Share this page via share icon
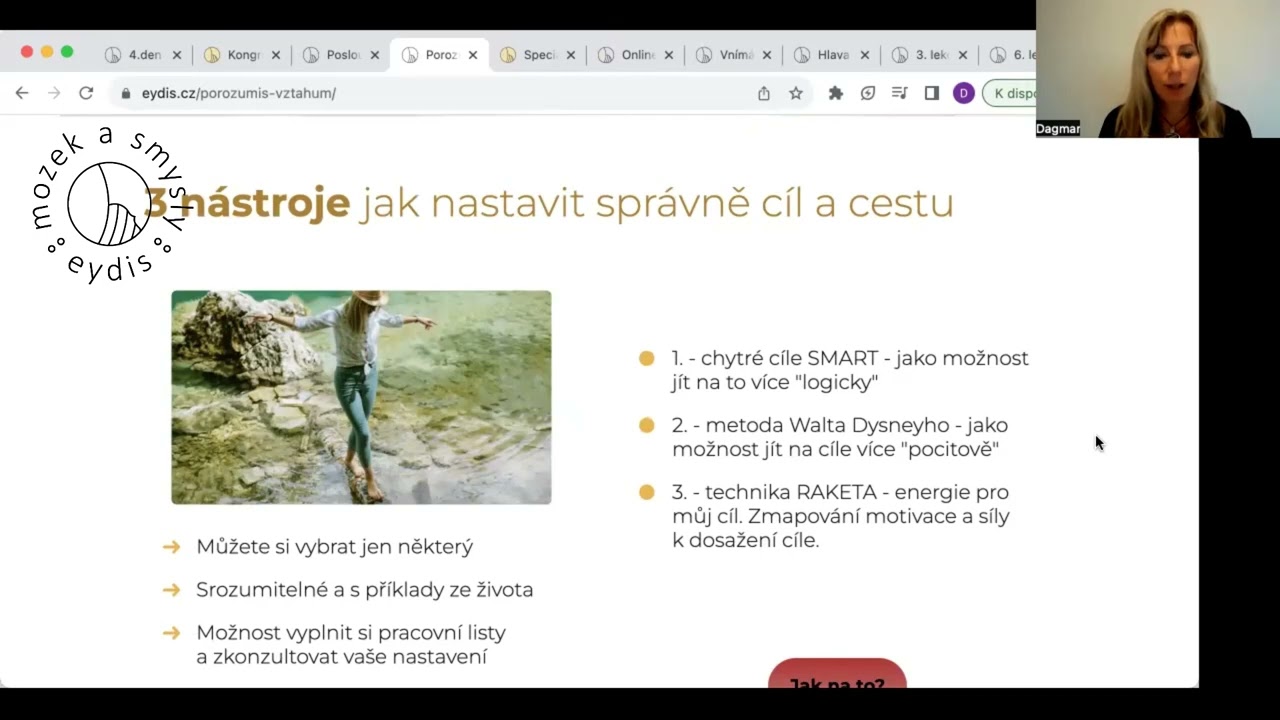The image size is (1280, 720). (764, 93)
